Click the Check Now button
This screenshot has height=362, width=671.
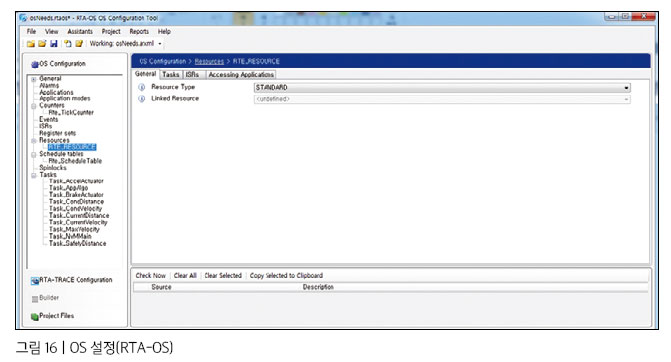point(151,276)
